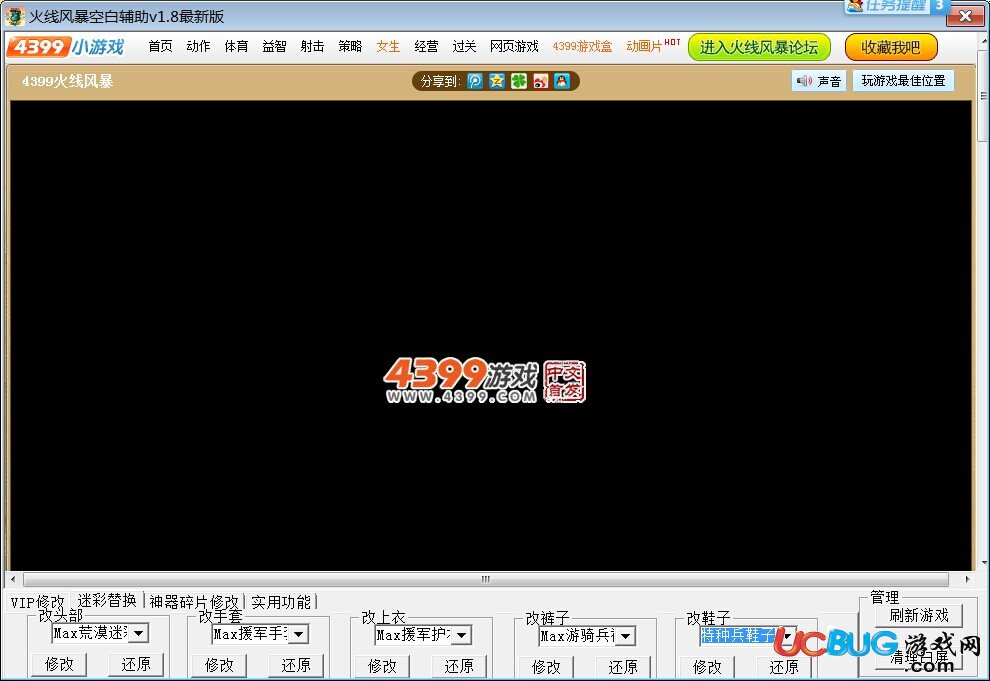Open 进入火线风暴论坛 forum button
Viewport: 990px width, 681px height.
pyautogui.click(x=759, y=47)
